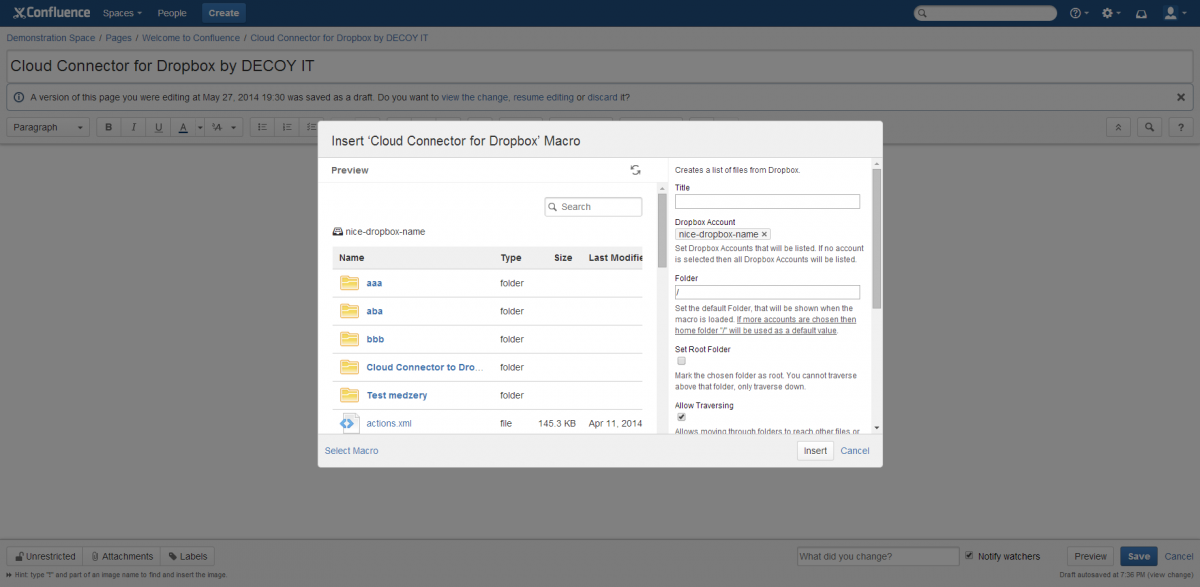
Task: Click the Folder input field
Action: point(768,292)
